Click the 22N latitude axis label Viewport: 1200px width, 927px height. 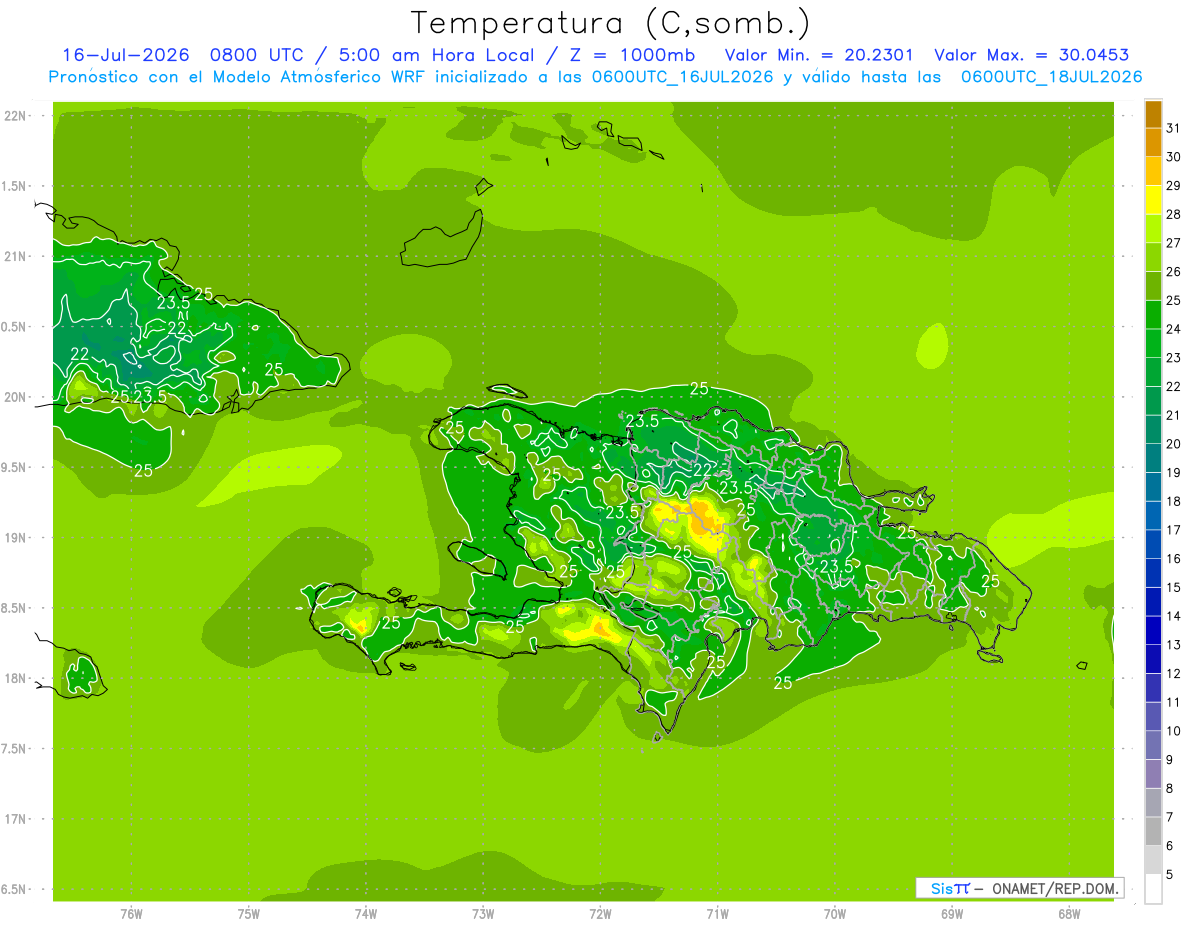tap(16, 116)
